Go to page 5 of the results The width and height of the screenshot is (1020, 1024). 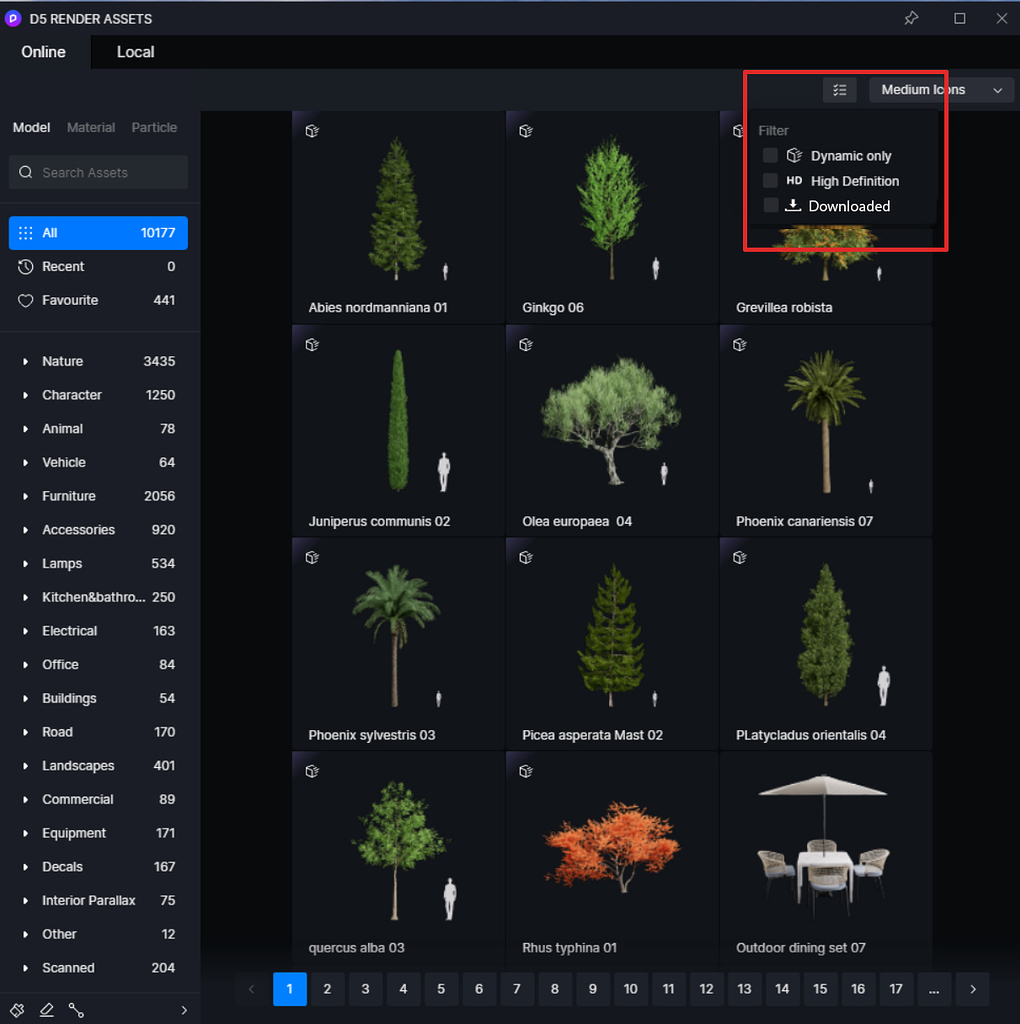pyautogui.click(x=441, y=989)
